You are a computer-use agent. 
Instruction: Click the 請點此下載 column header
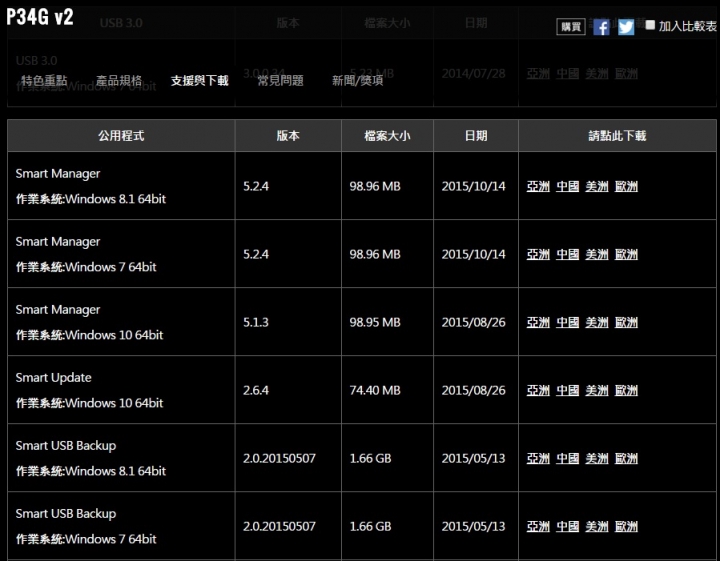[617, 135]
